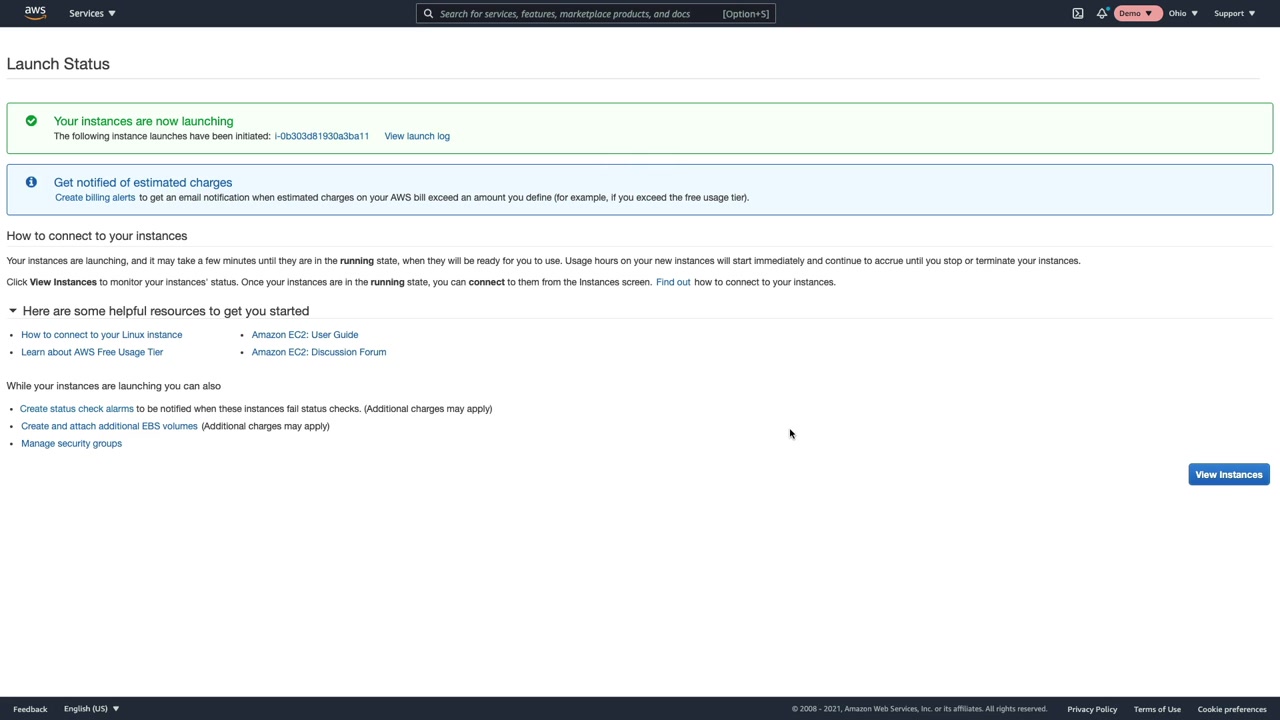Image resolution: width=1280 pixels, height=720 pixels.
Task: Manage security groups
Action: click(x=71, y=443)
